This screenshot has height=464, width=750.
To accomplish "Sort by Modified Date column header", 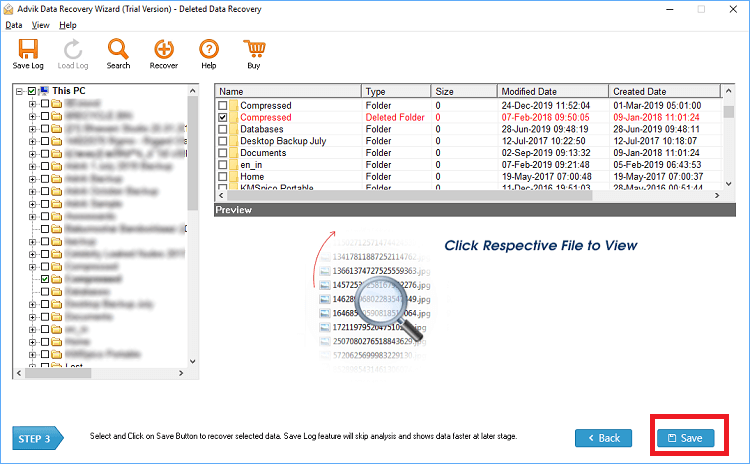I will (x=553, y=91).
